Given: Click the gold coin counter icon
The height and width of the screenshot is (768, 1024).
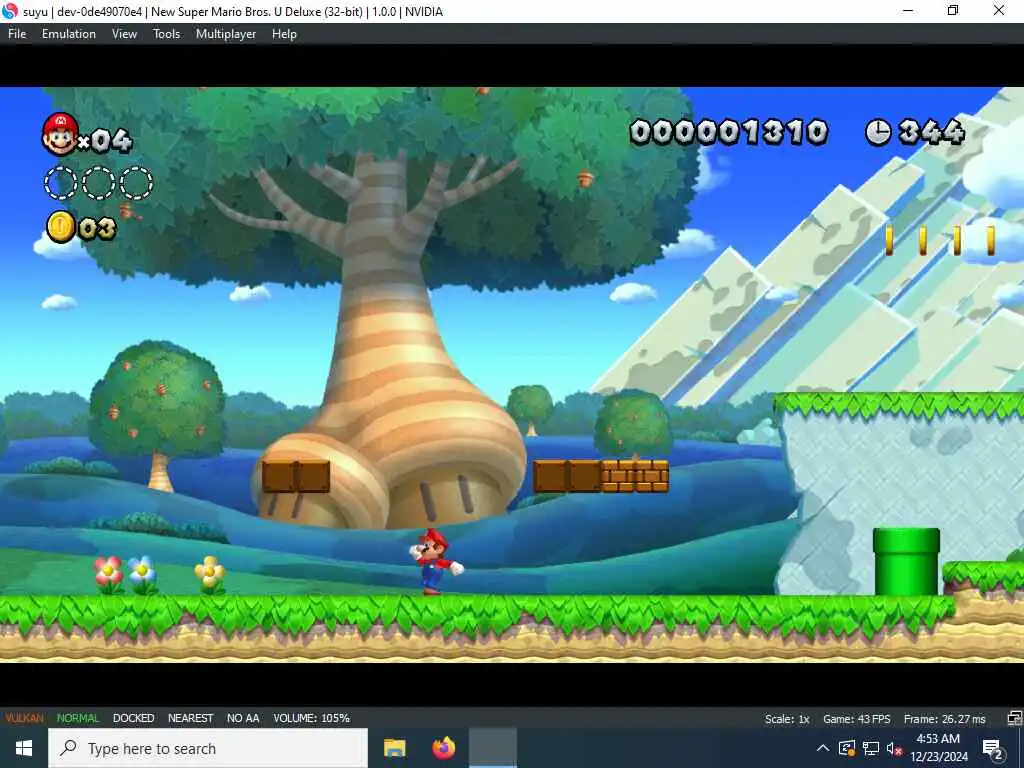Looking at the screenshot, I should tap(61, 227).
